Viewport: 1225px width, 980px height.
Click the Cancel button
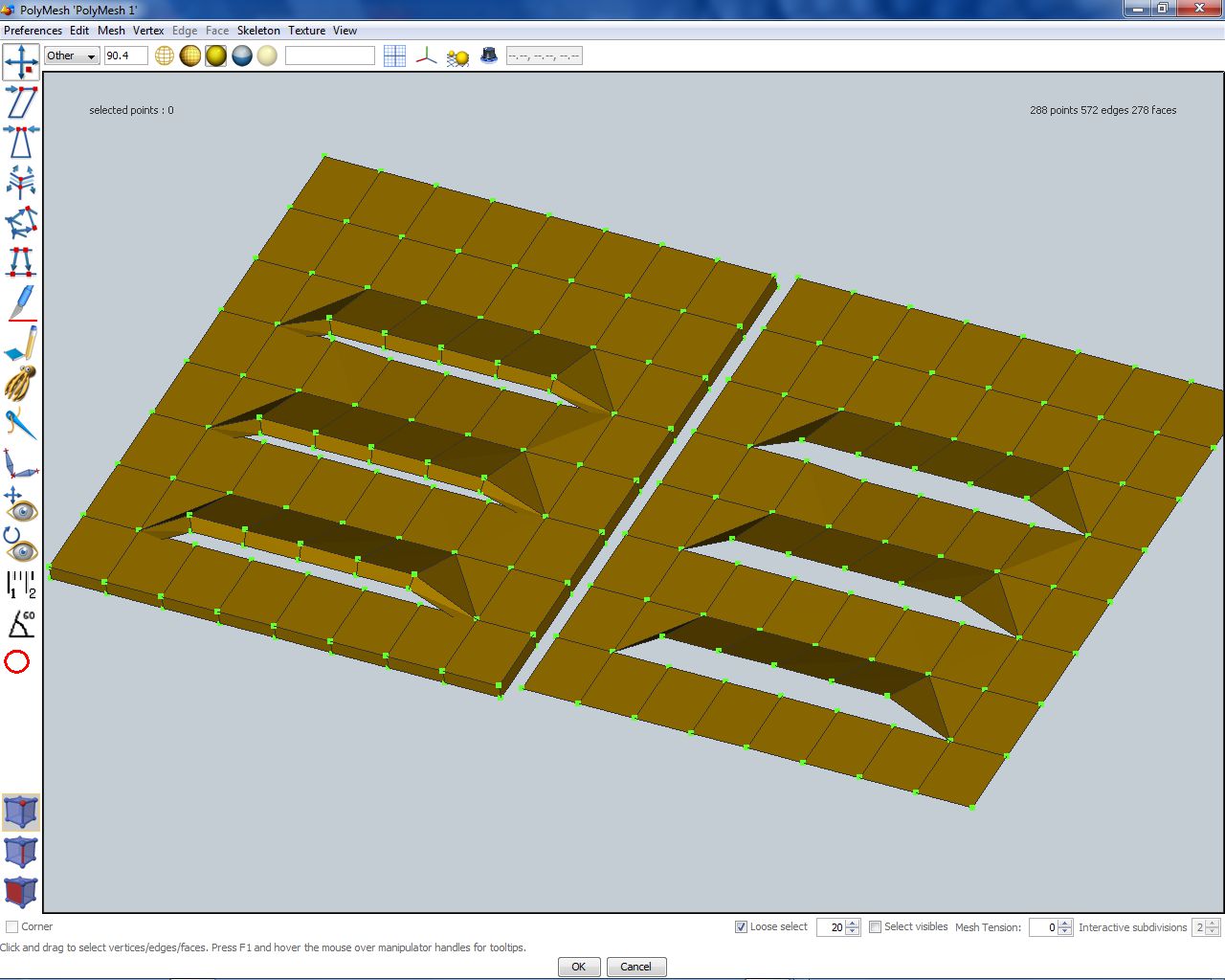pos(635,967)
